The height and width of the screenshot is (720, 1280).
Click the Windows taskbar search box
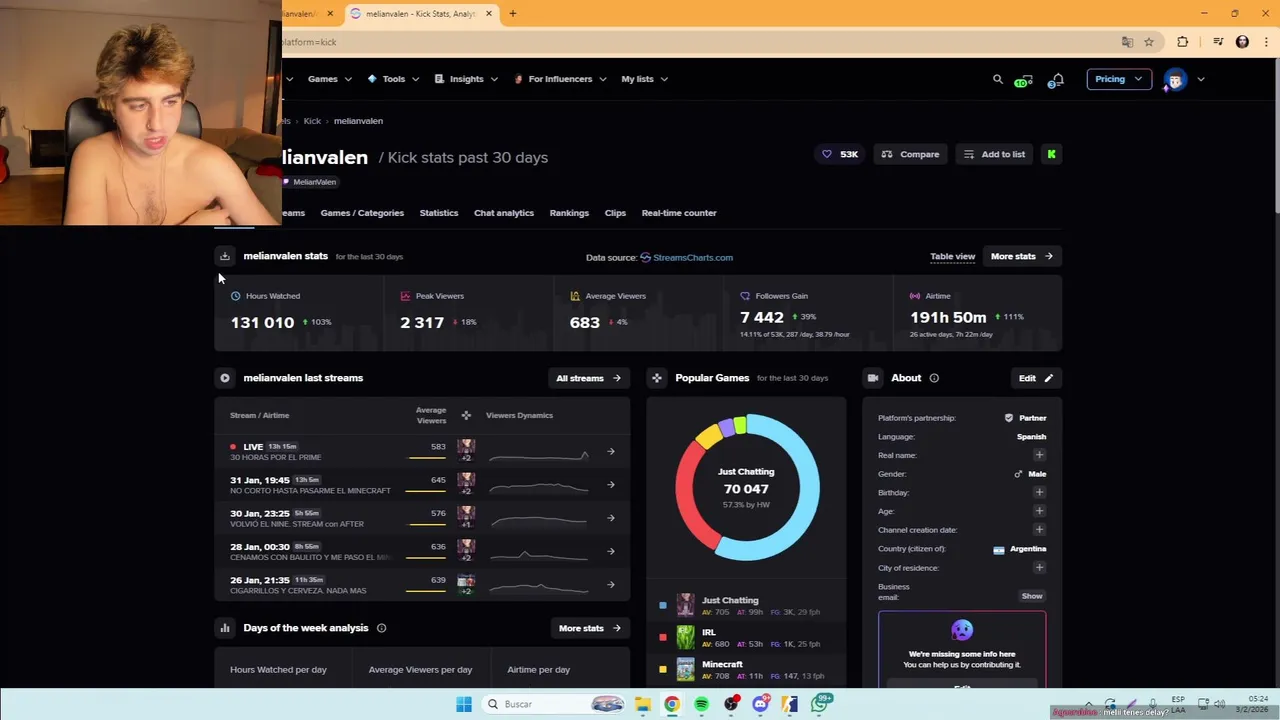pyautogui.click(x=552, y=704)
